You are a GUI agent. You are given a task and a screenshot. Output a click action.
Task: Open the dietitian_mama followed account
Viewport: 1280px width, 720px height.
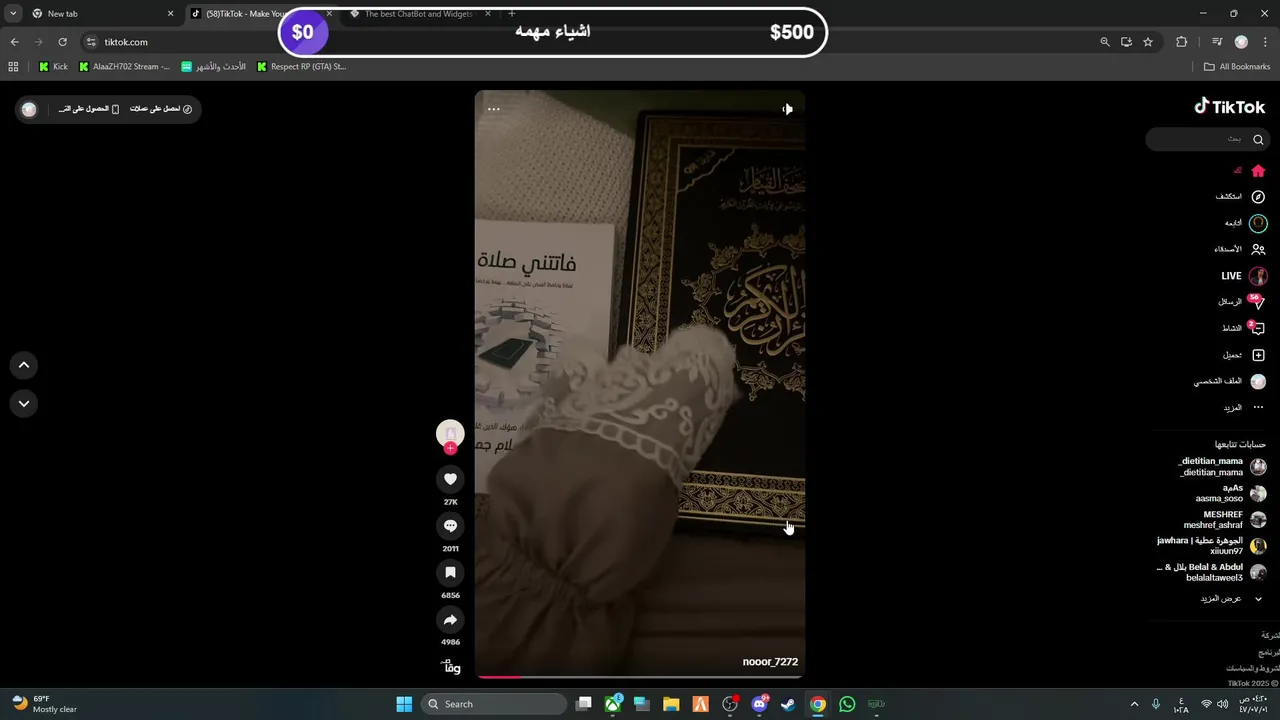coord(1223,467)
